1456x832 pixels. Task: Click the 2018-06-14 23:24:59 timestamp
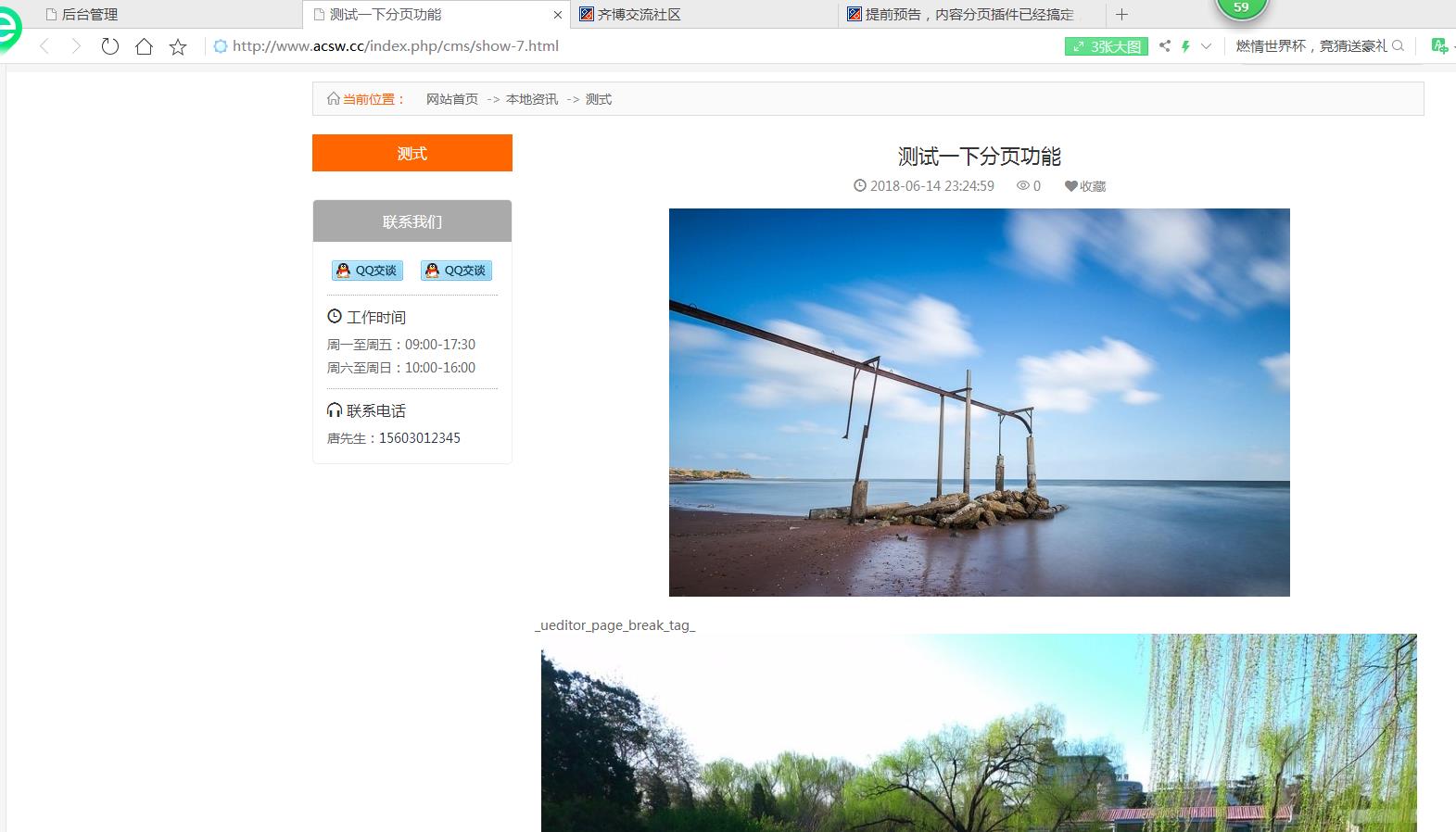(932, 186)
